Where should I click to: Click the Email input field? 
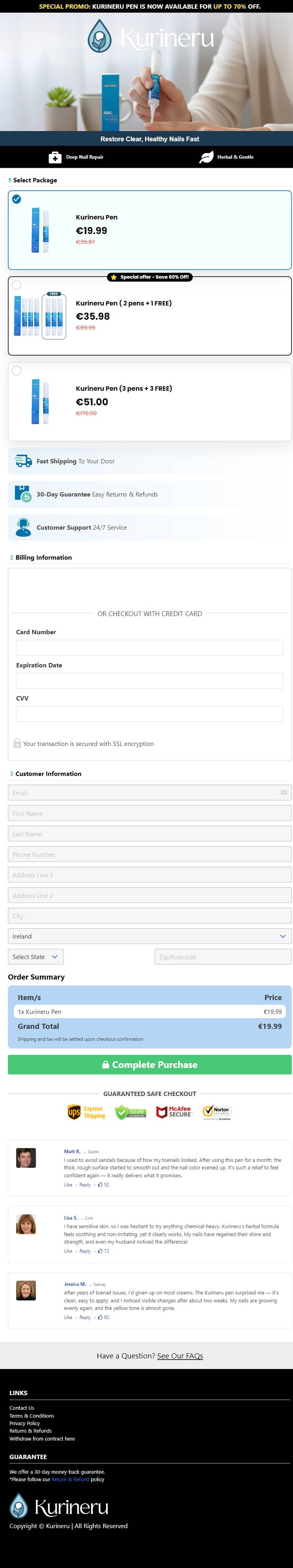pos(149,792)
